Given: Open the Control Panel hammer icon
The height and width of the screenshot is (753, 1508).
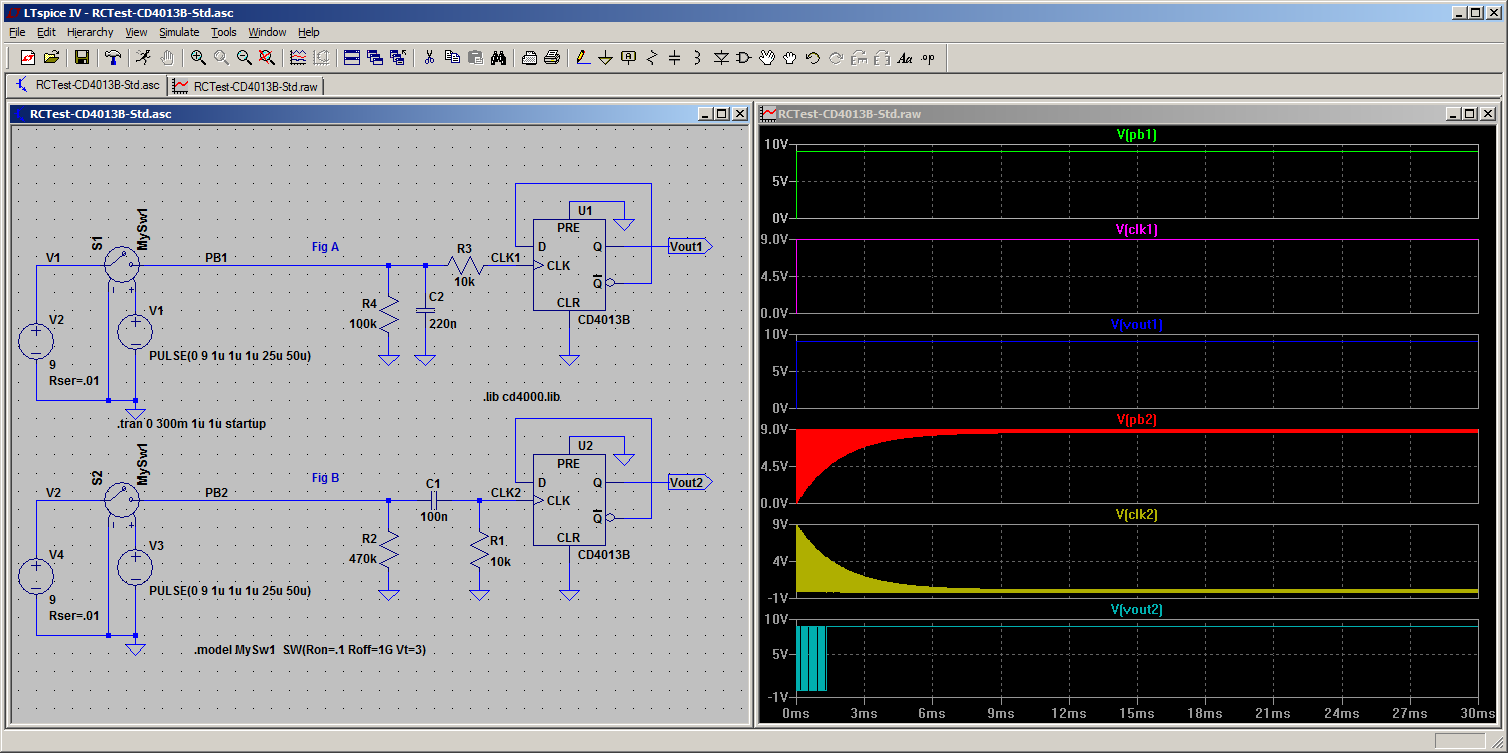Looking at the screenshot, I should click(x=112, y=58).
